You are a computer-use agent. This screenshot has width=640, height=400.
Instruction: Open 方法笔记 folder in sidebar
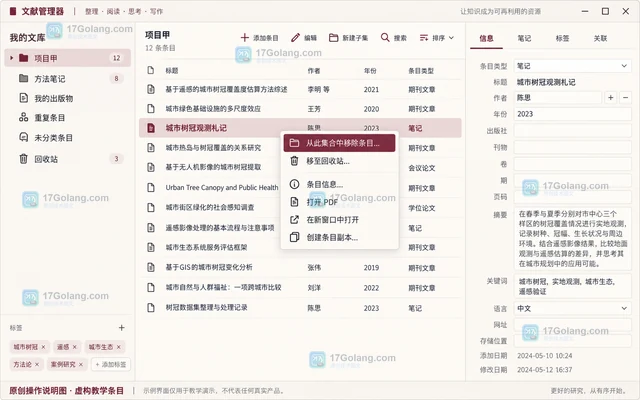[x=67, y=78]
